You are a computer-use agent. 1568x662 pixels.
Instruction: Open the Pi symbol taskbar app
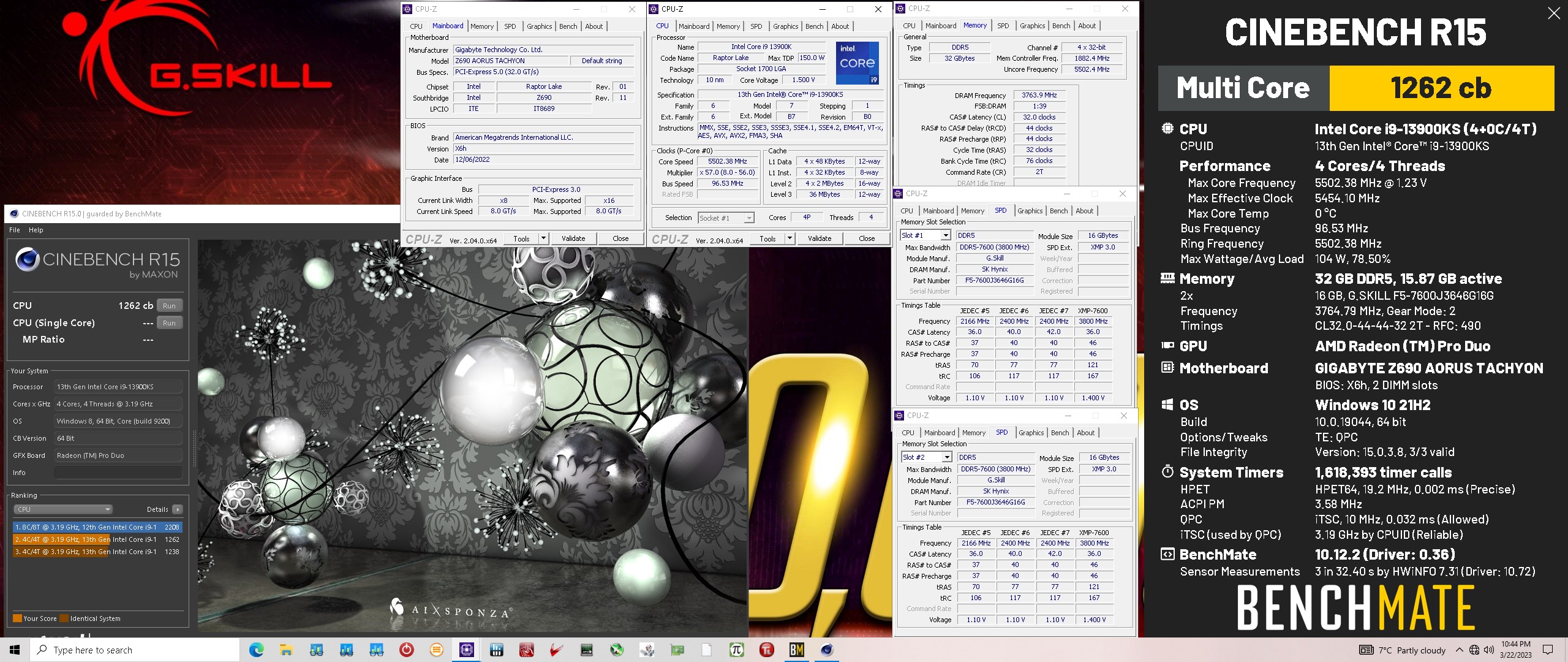coord(737,650)
